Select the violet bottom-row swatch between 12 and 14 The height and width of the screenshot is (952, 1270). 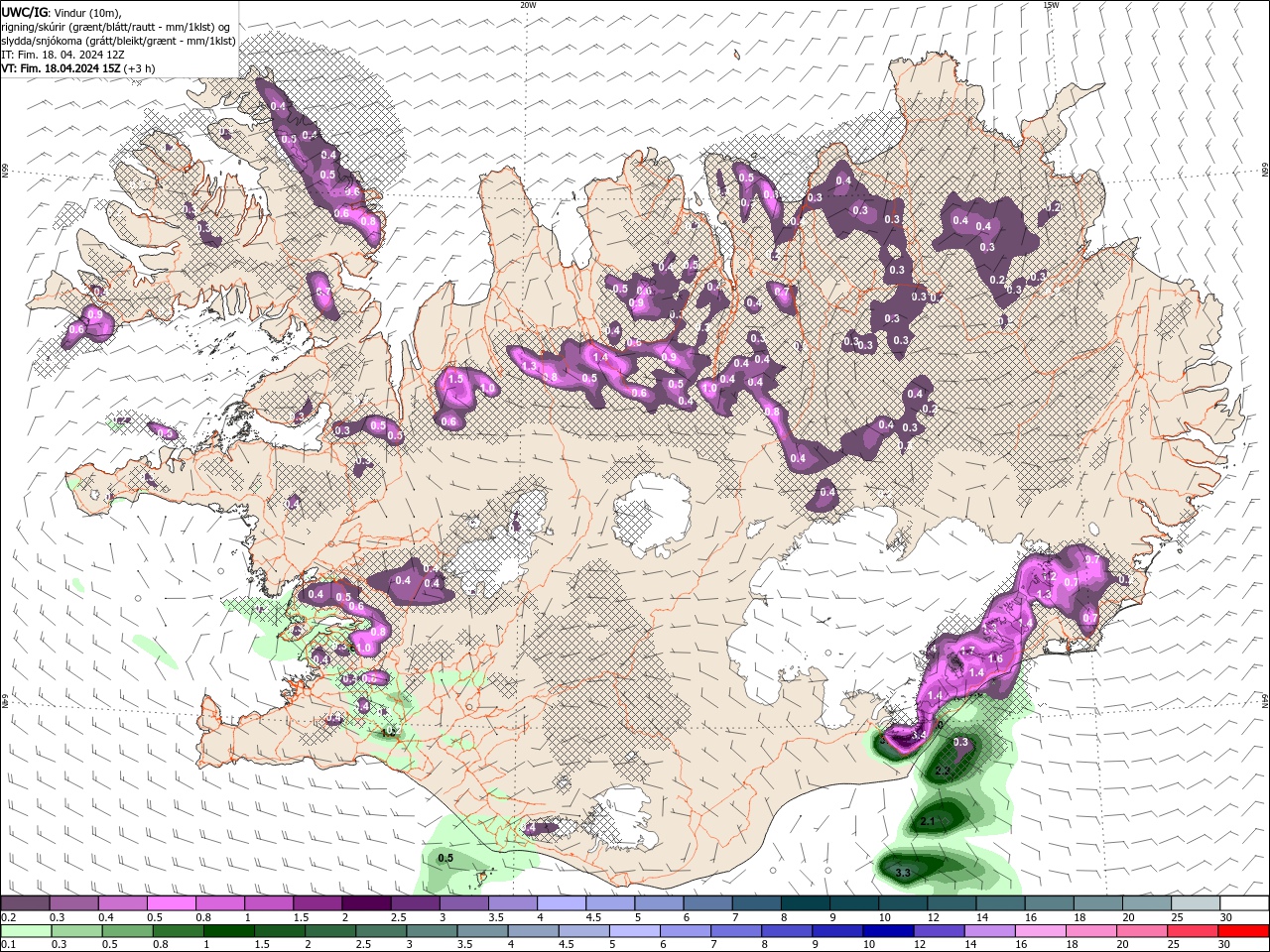(x=938, y=931)
